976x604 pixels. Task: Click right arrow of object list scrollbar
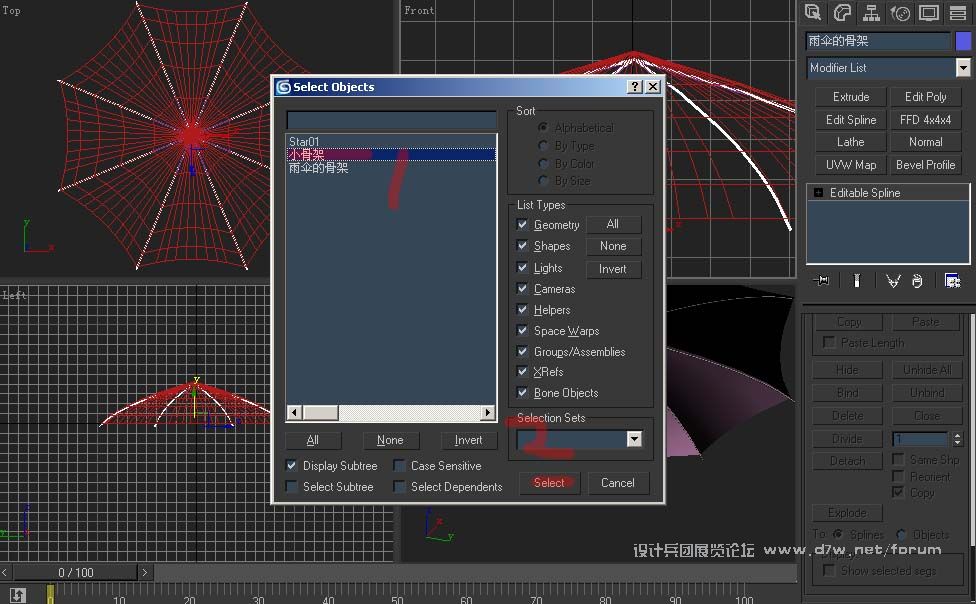pyautogui.click(x=488, y=412)
